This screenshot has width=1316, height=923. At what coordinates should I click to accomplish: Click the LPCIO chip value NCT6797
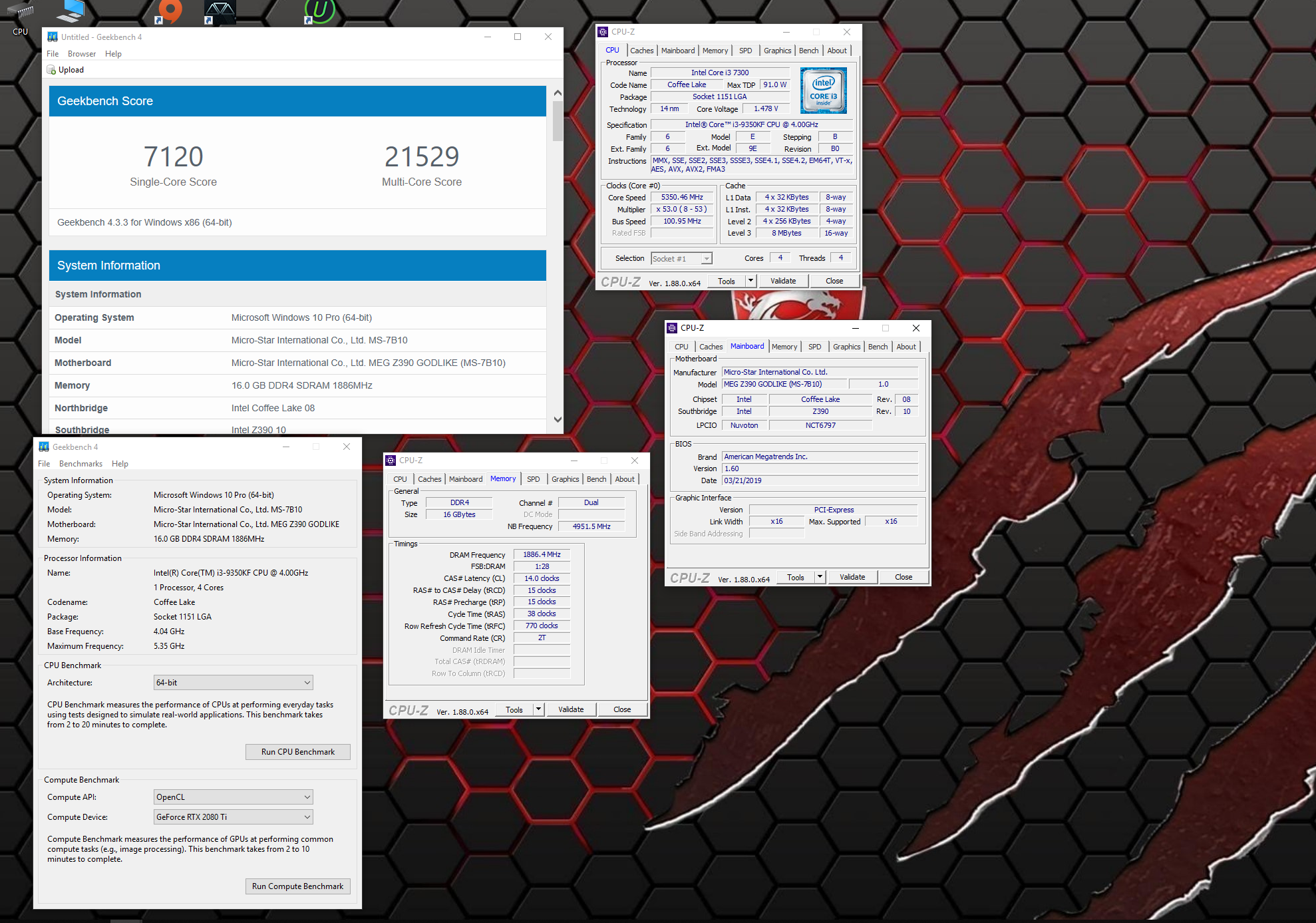820,425
